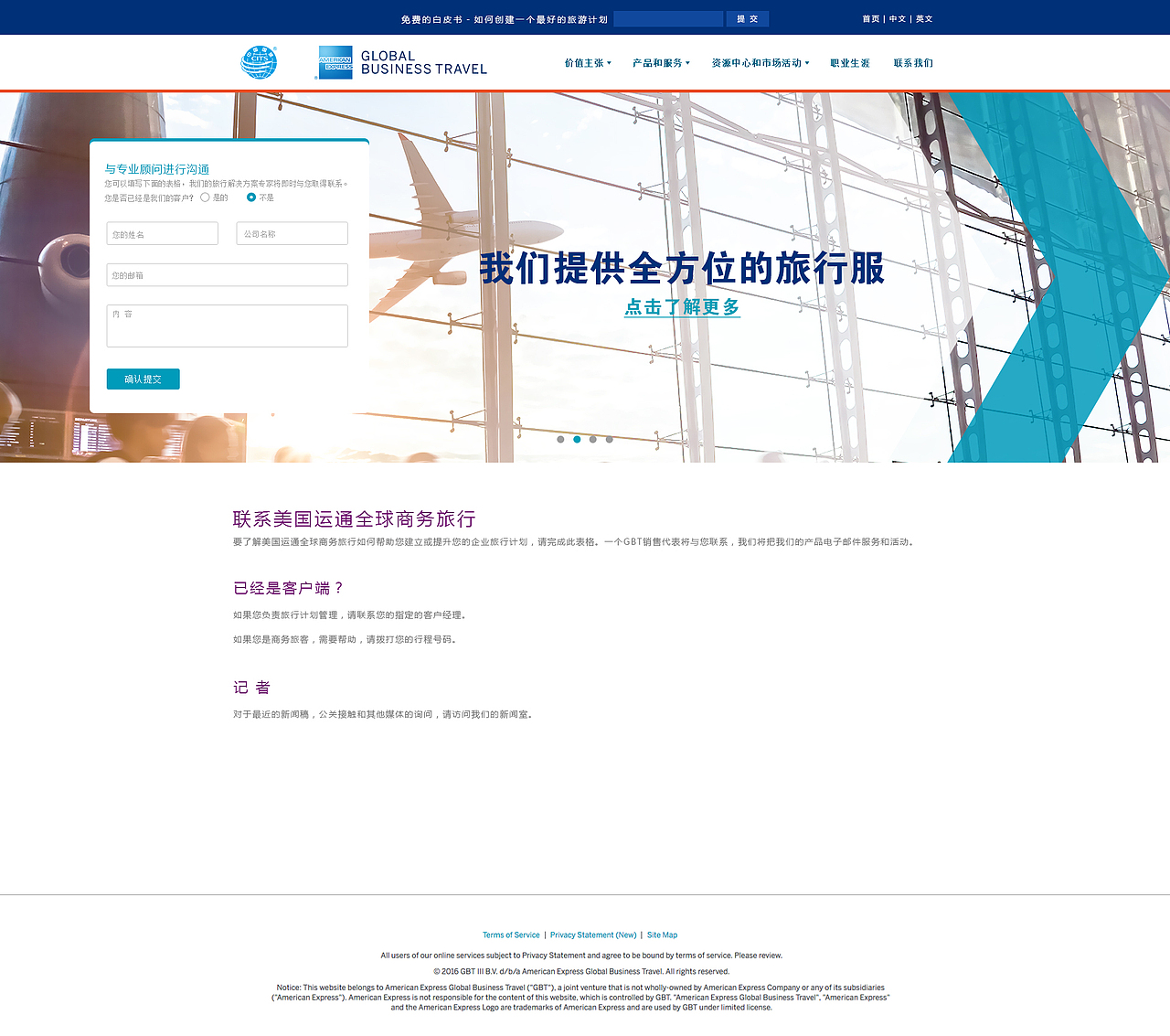The width and height of the screenshot is (1170, 1036).
Task: Click the 免费的白皮书 text in top bar
Action: [431, 19]
